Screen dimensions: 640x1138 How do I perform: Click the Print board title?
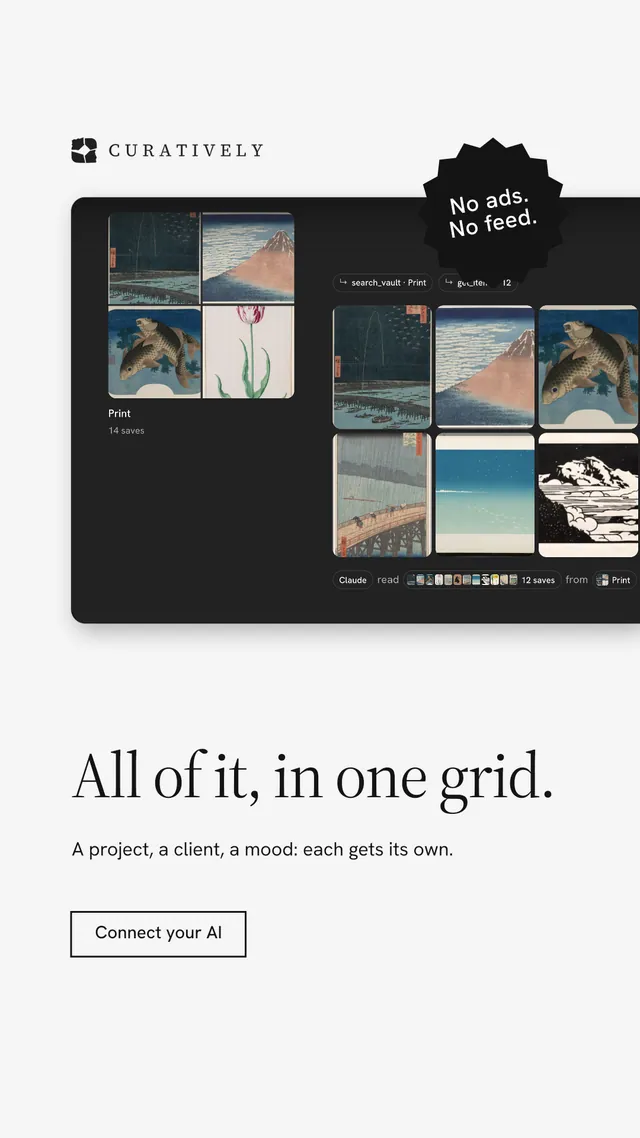120,413
